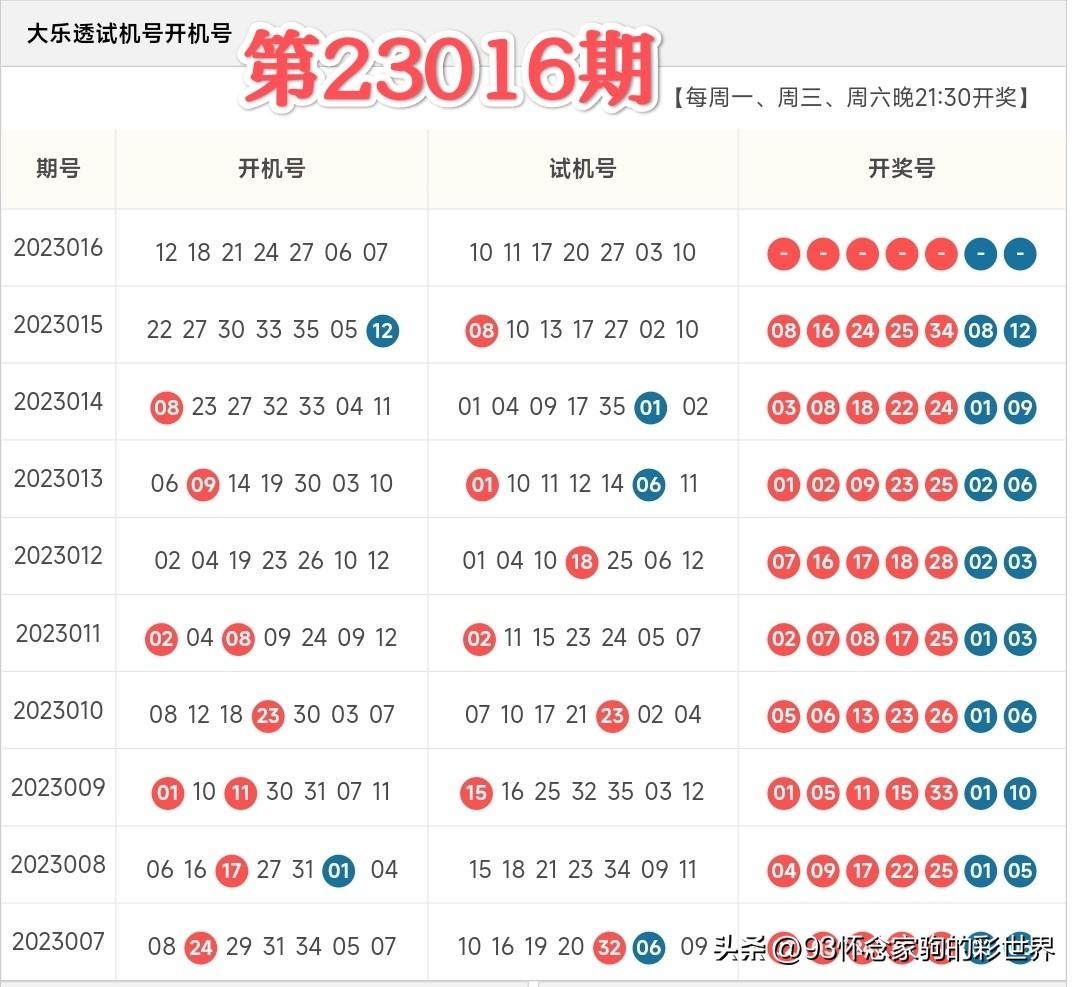Click the 大乐透试机号开机号 title text
Image resolution: width=1080 pixels, height=987 pixels.
tap(129, 34)
